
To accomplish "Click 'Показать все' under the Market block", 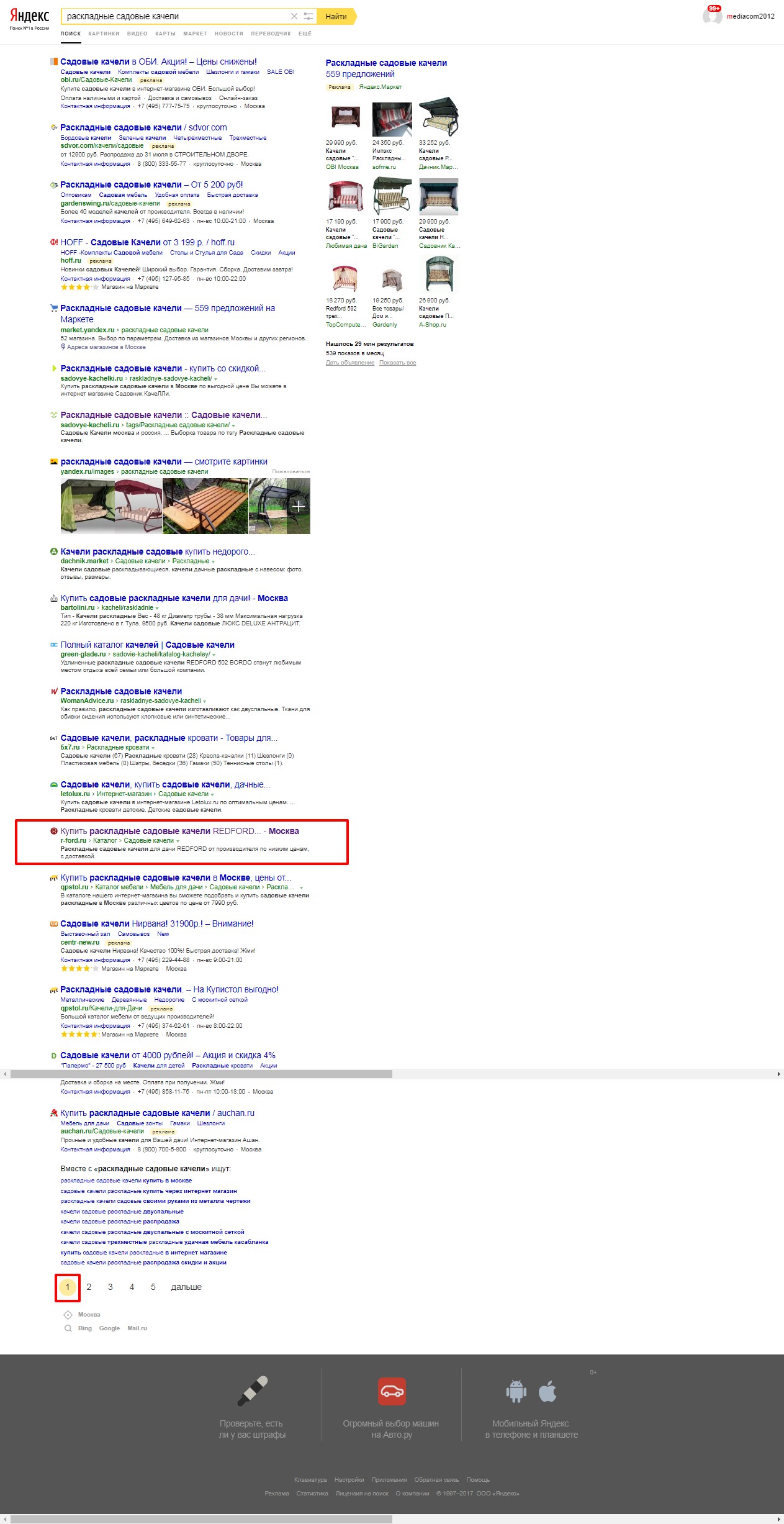I will [398, 363].
